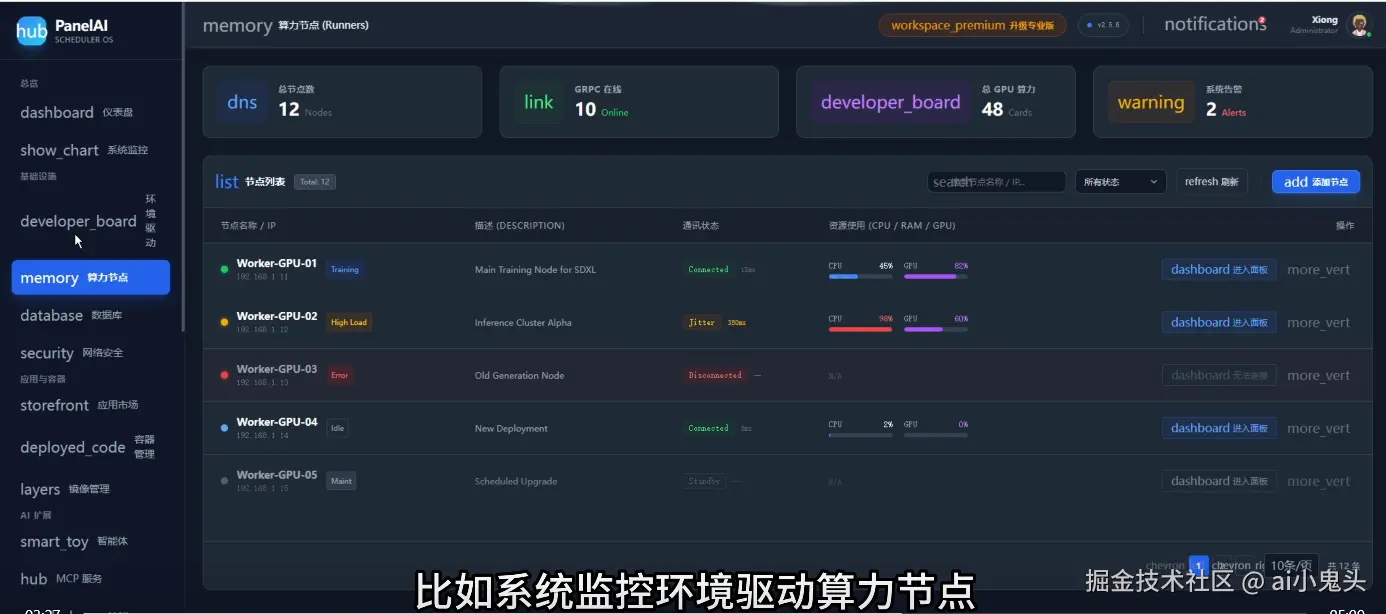Click Worker-GPU-01 GPU 82% usage bar
The height and width of the screenshot is (614, 1386).
tap(936, 276)
